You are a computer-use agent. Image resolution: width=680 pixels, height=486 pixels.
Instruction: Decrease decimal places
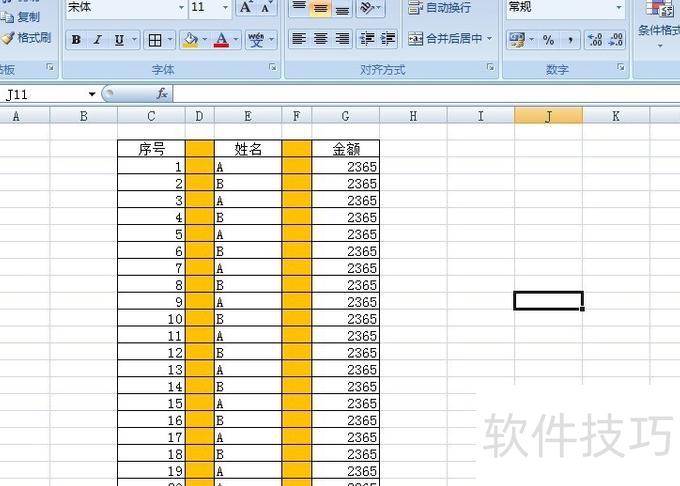(x=615, y=40)
